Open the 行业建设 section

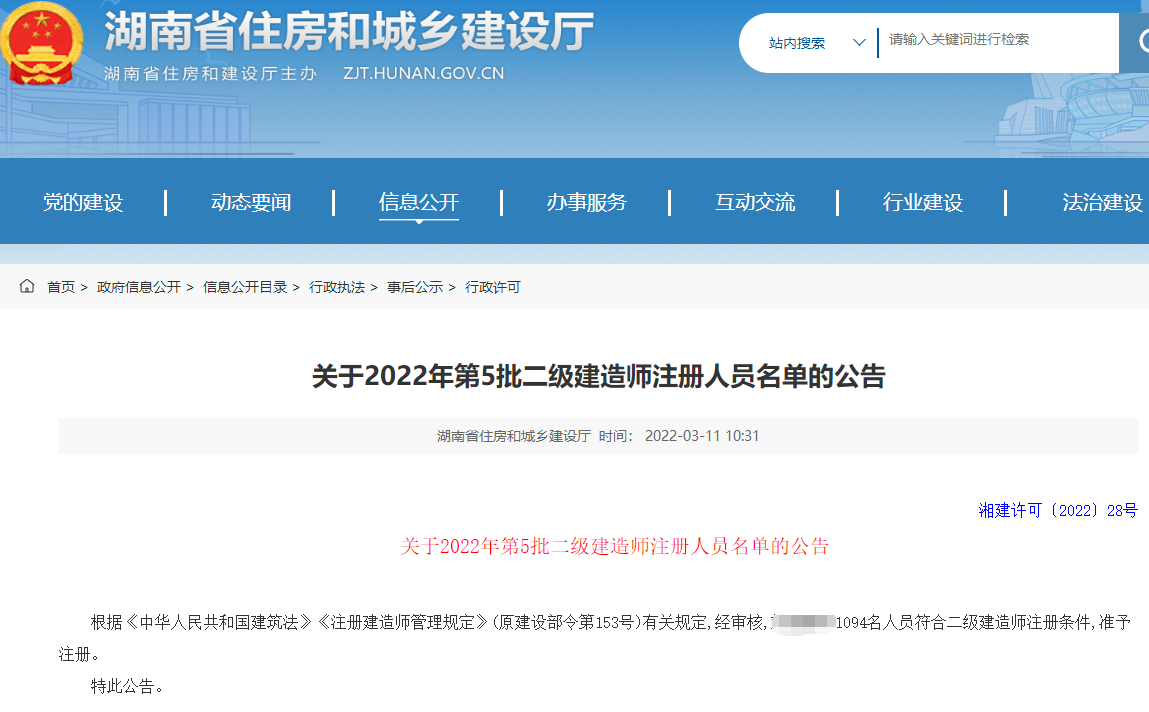[923, 201]
